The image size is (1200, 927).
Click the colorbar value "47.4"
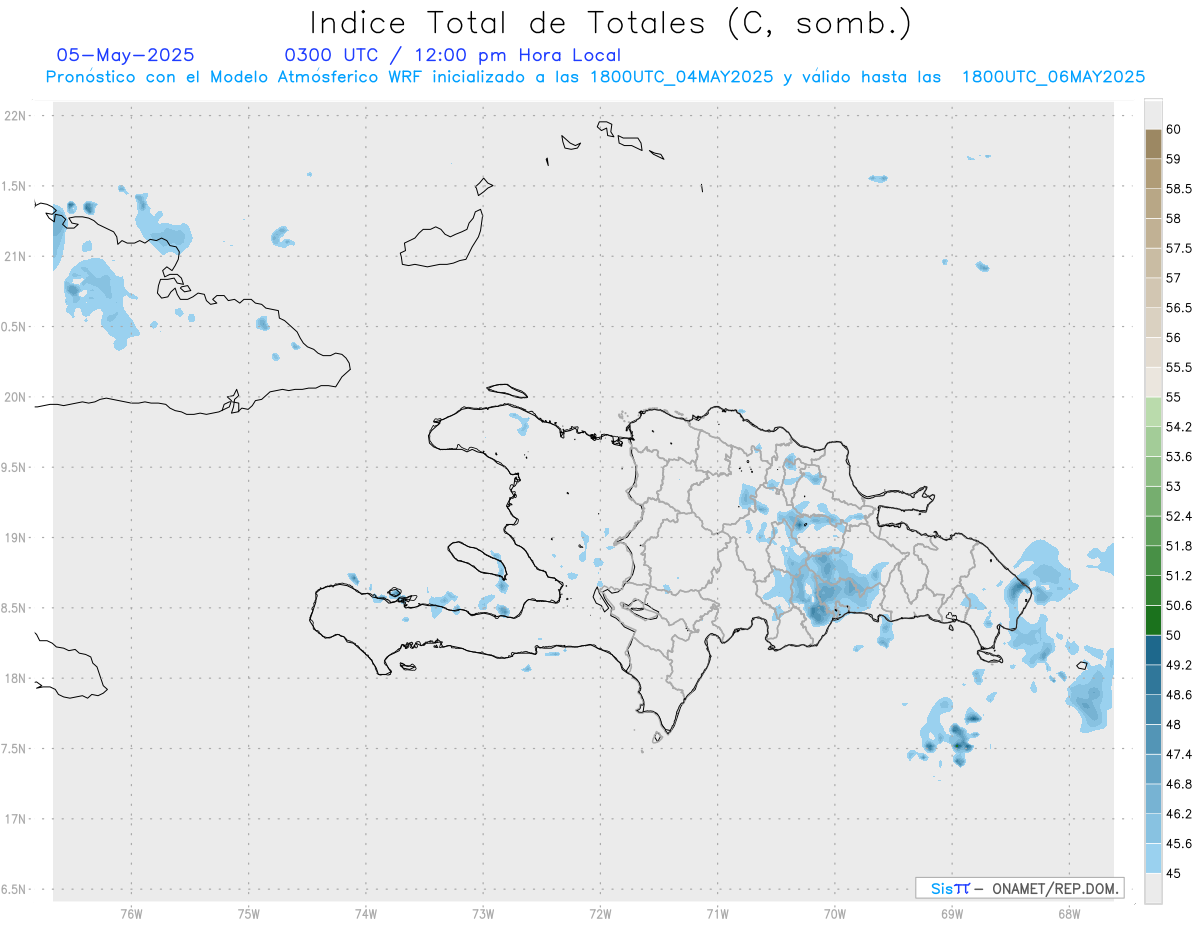(x=1179, y=754)
